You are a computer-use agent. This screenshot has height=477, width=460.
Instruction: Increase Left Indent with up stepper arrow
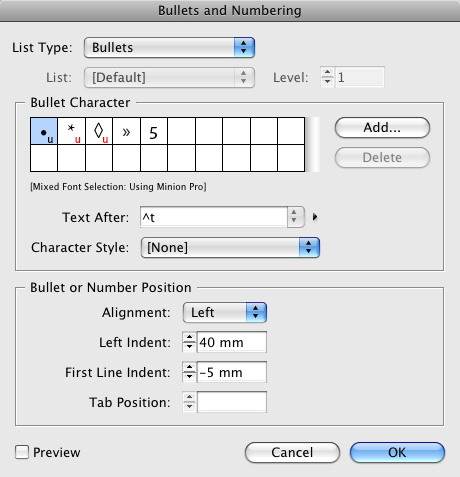click(189, 338)
